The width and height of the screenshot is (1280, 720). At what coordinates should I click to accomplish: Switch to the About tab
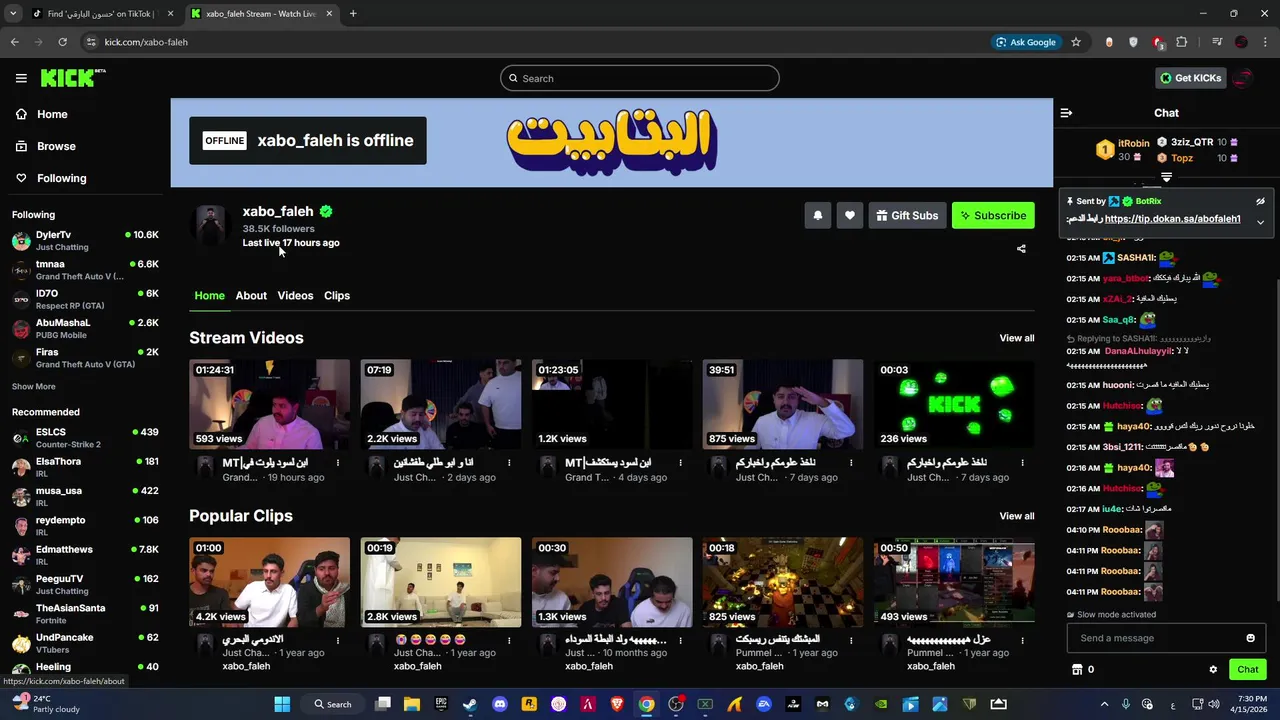pos(251,295)
